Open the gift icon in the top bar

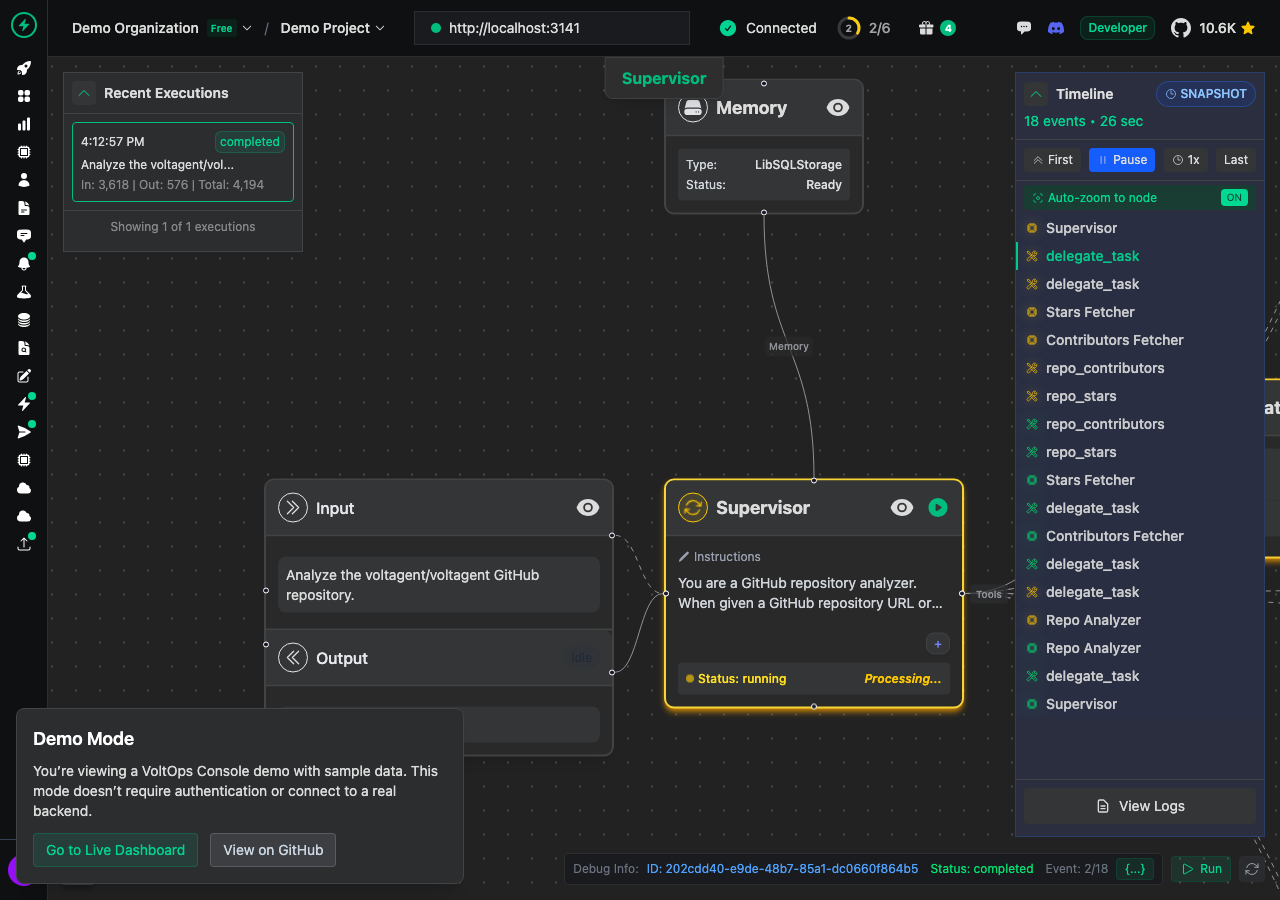[926, 28]
